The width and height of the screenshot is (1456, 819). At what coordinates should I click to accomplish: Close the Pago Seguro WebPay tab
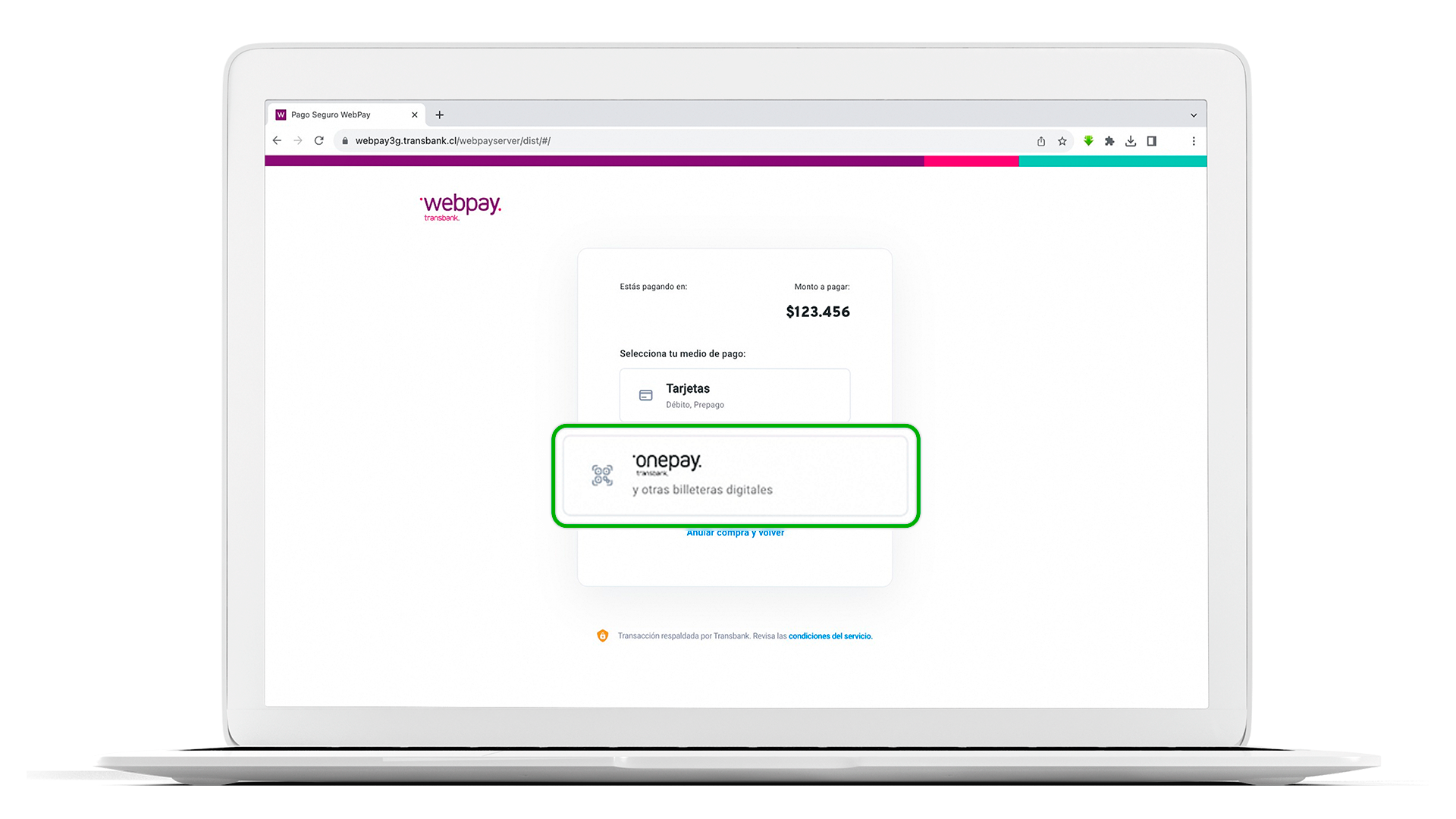[415, 115]
